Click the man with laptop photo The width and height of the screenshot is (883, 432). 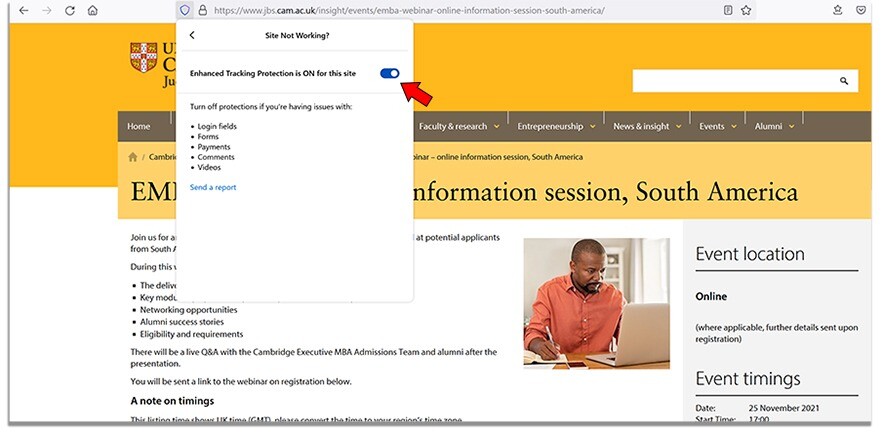point(596,303)
